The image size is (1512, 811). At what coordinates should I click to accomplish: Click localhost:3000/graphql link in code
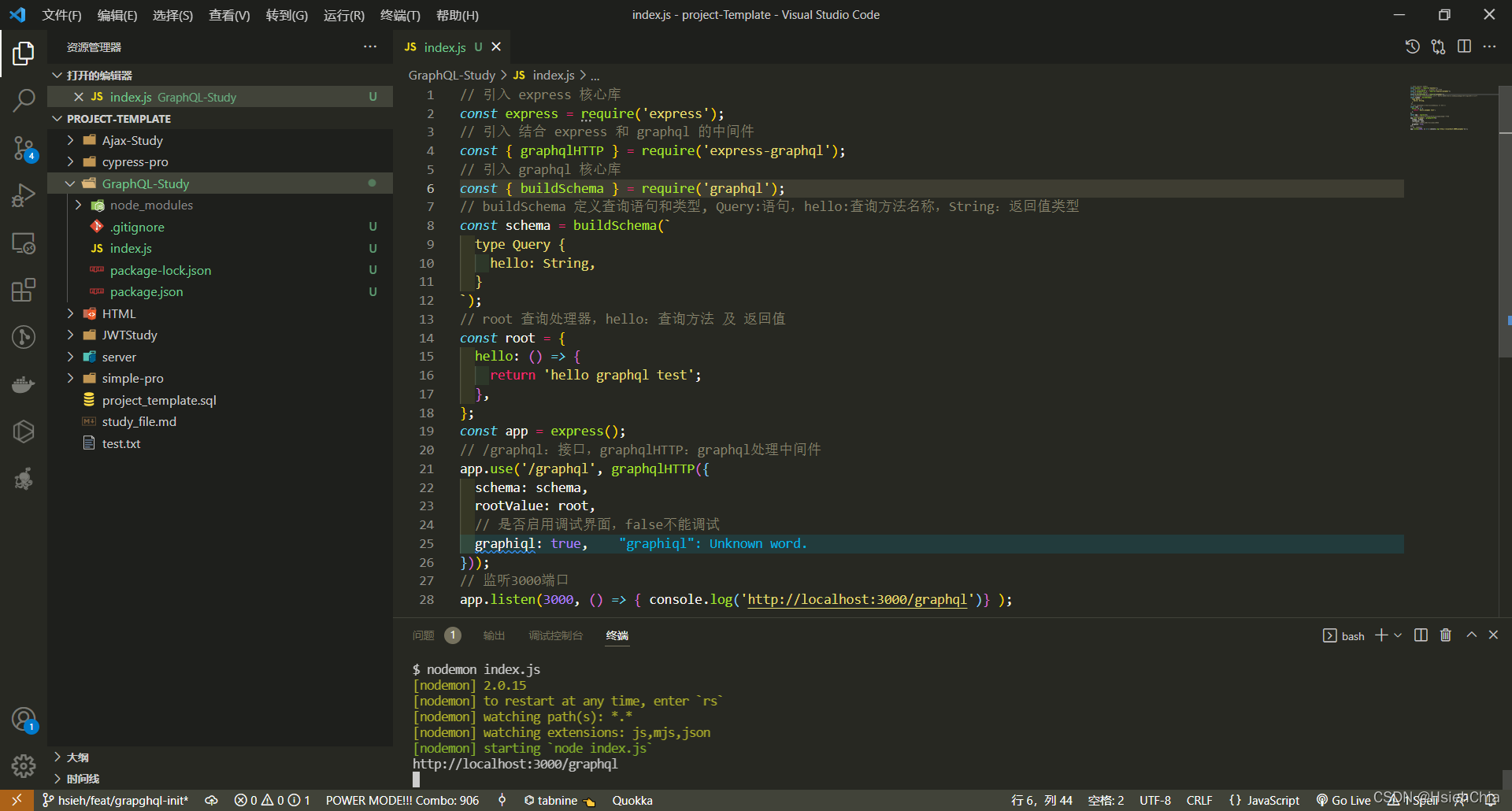click(x=857, y=600)
